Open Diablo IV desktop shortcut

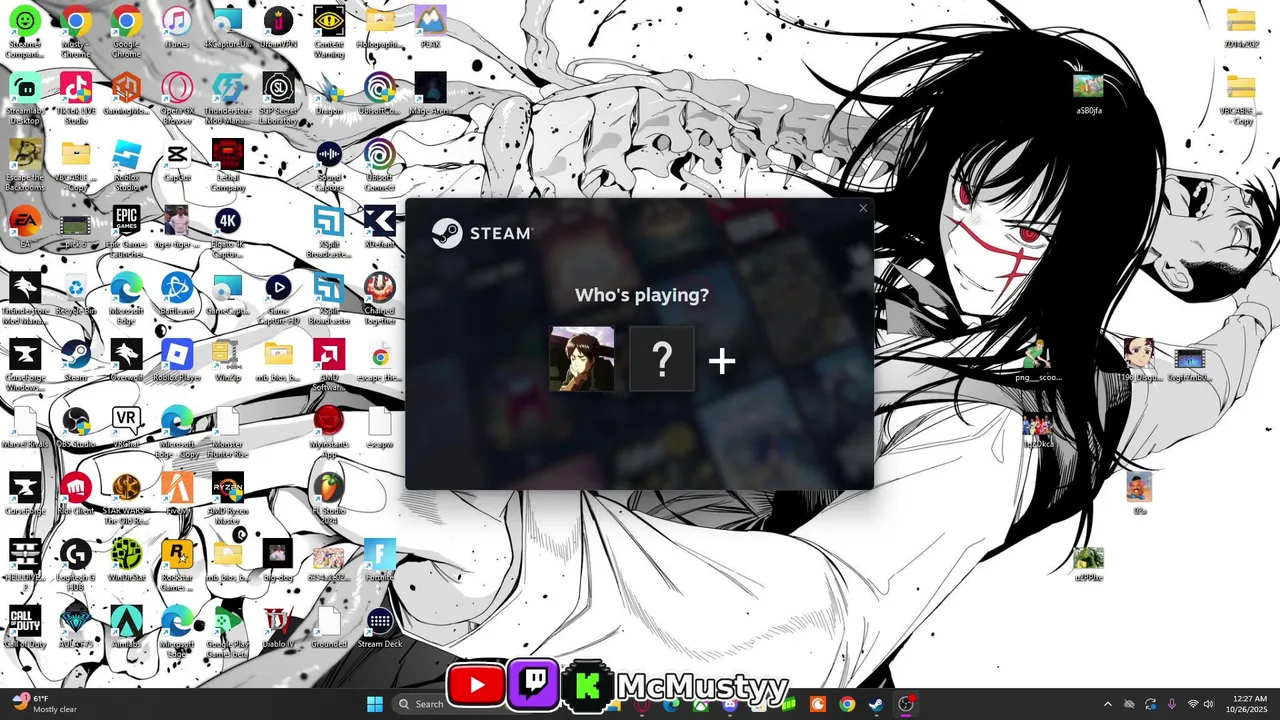click(x=278, y=628)
